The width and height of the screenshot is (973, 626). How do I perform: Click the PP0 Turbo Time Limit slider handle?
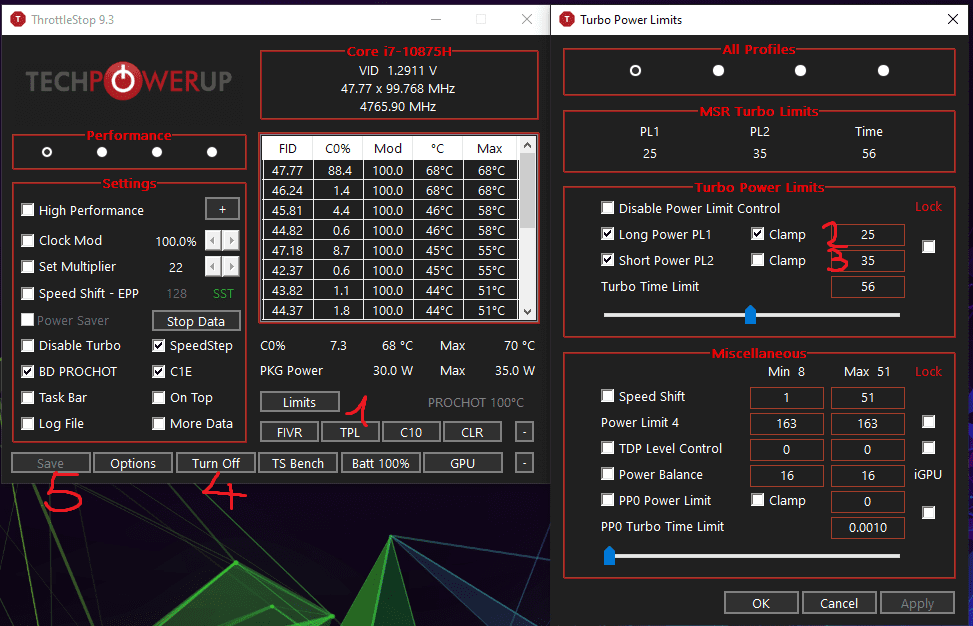pyautogui.click(x=609, y=555)
